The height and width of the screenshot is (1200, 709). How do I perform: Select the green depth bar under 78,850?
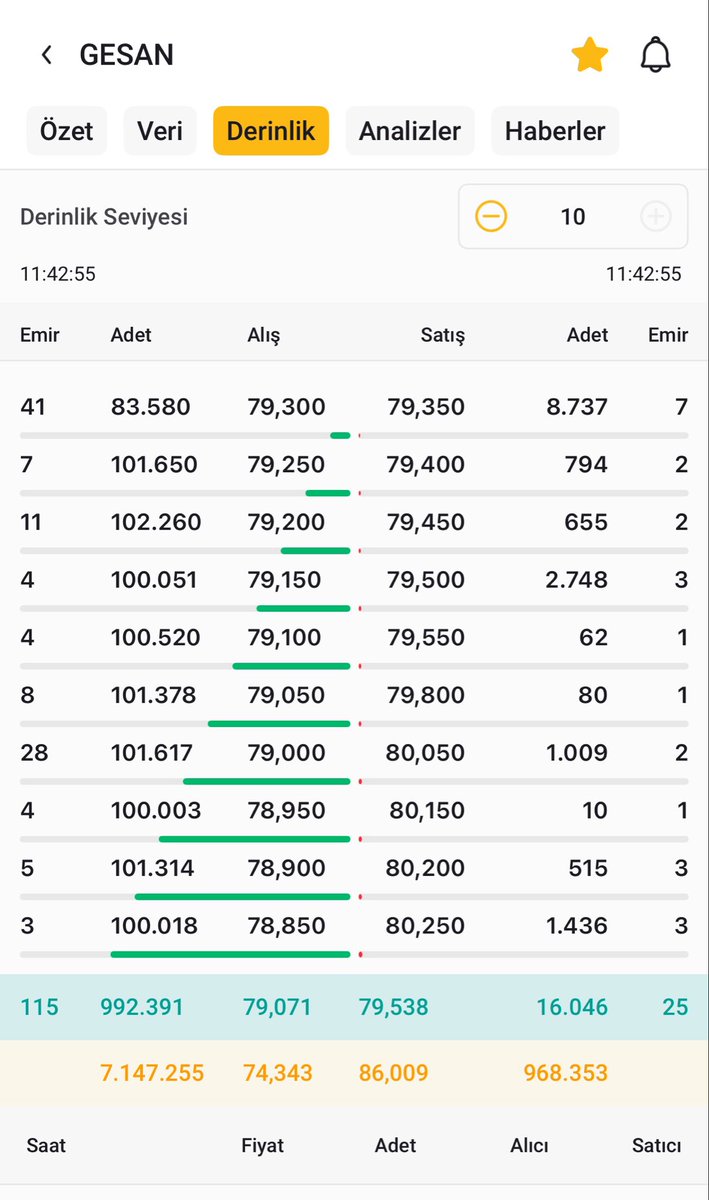(230, 954)
